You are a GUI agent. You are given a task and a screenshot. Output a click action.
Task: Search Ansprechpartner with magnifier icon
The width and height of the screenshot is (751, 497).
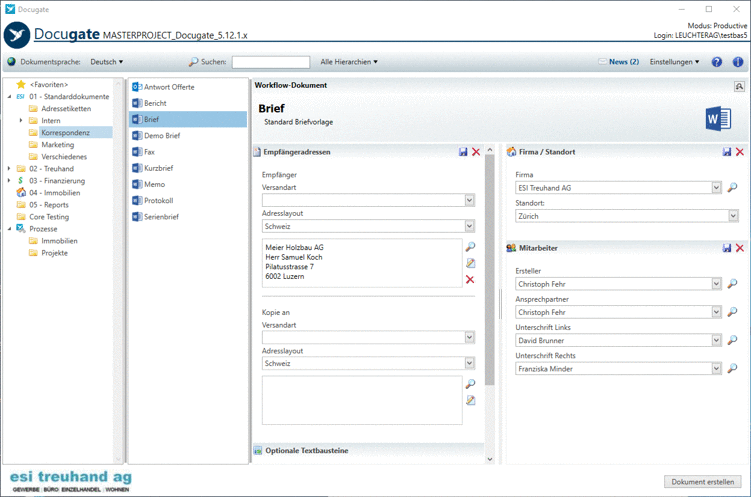click(732, 312)
